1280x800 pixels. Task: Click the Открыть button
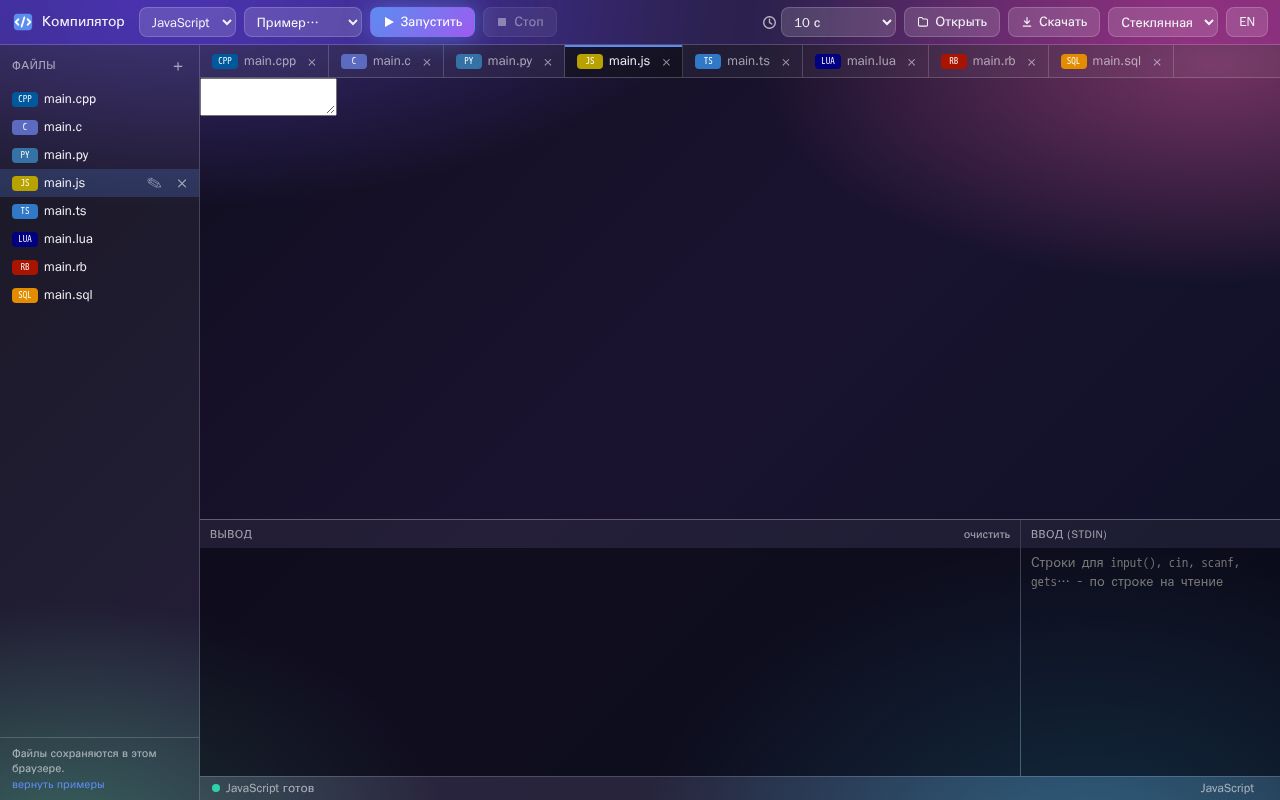tap(952, 22)
